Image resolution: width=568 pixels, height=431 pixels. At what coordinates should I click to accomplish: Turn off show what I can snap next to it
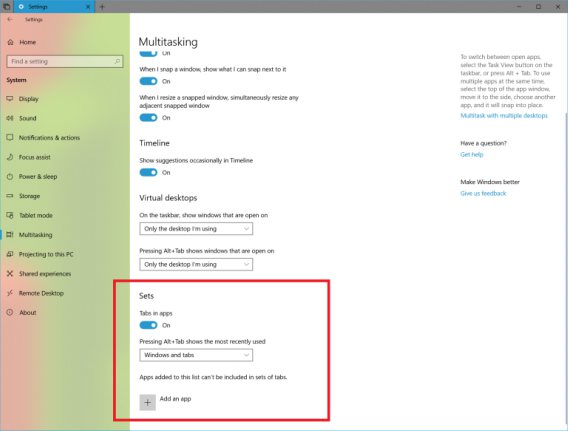click(148, 81)
